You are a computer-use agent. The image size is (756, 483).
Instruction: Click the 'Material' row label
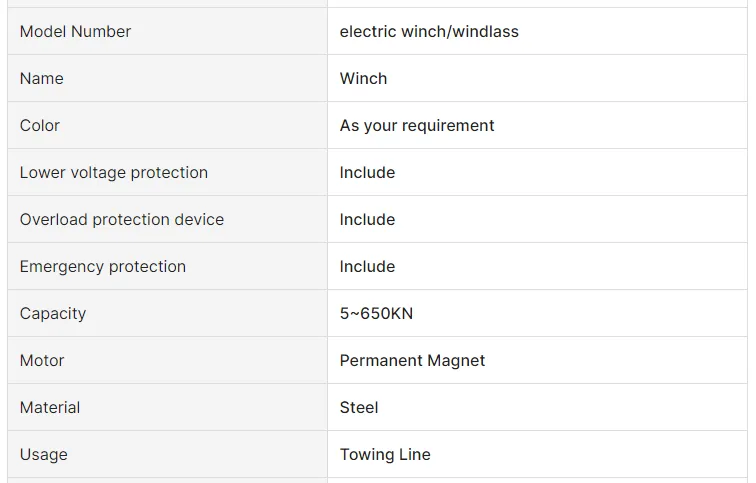click(50, 408)
